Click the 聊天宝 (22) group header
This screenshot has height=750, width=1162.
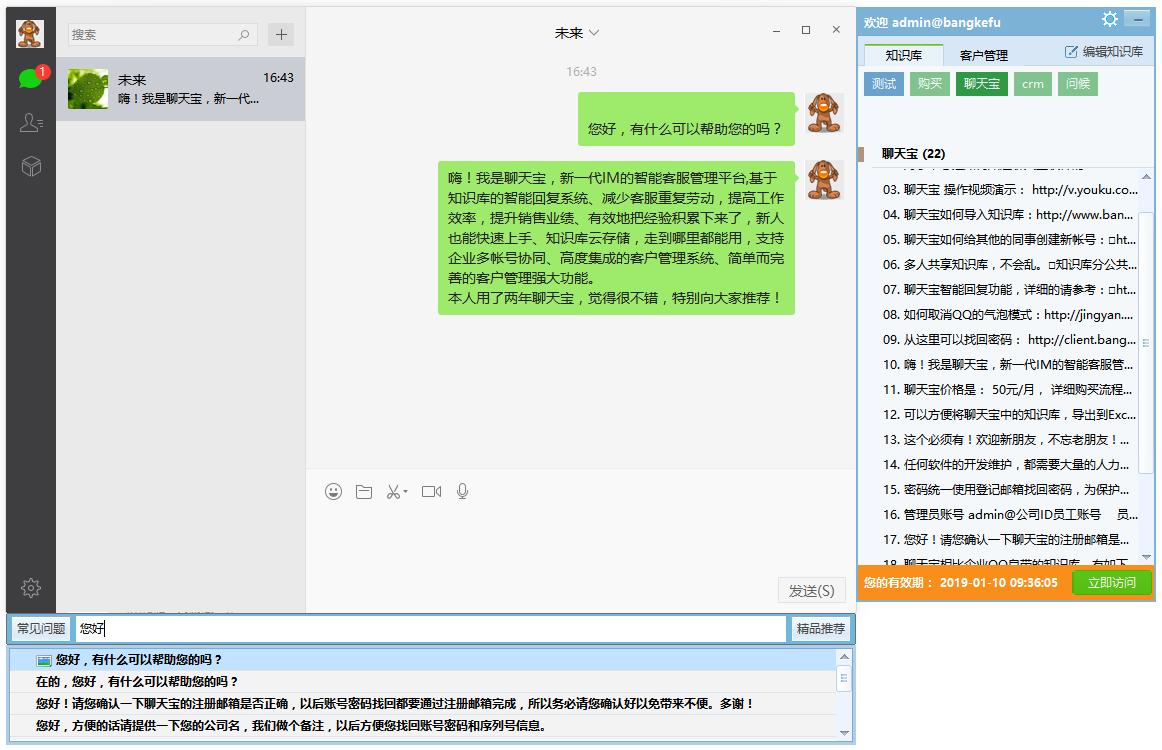[x=913, y=154]
